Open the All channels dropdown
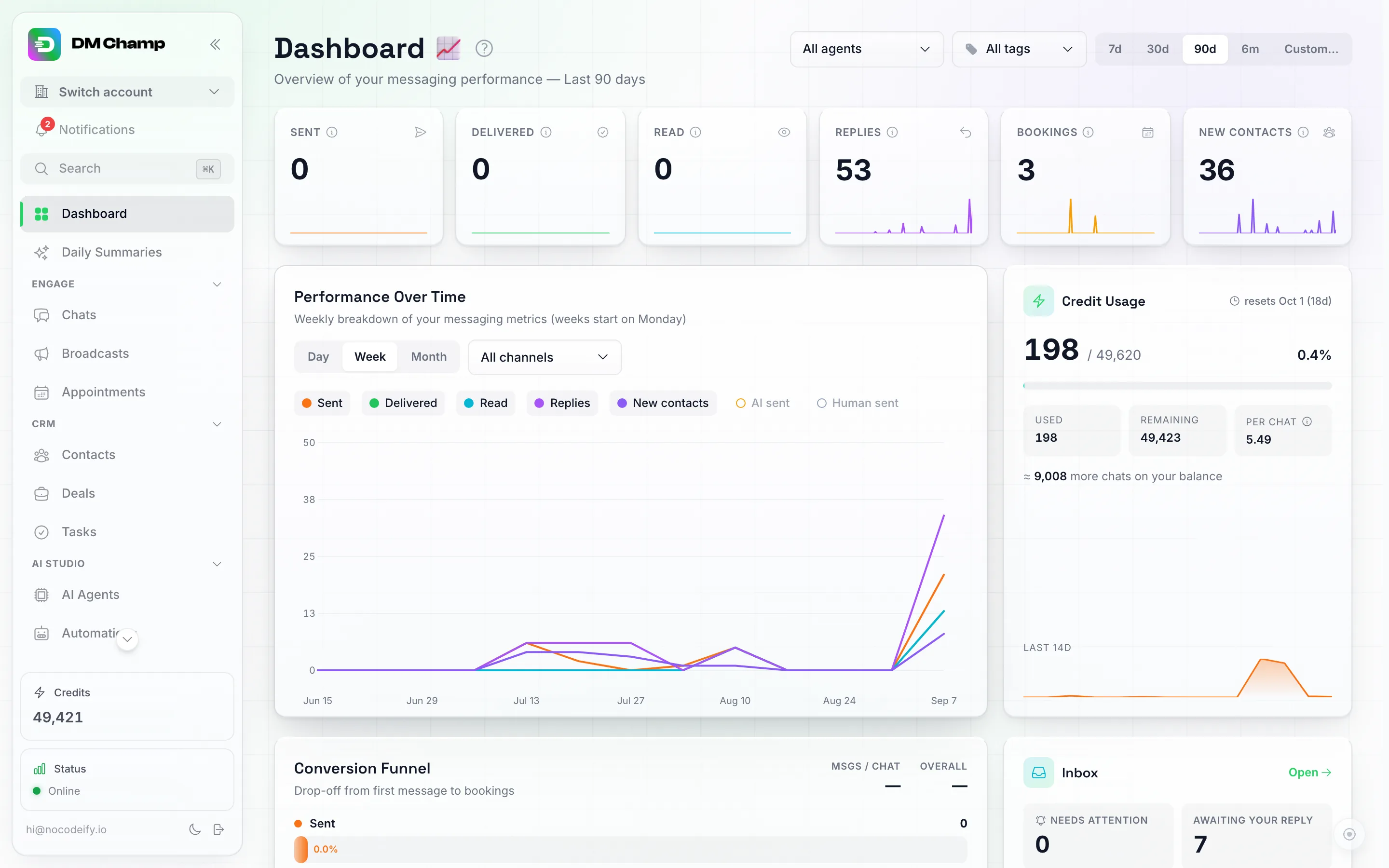The image size is (1389, 868). pos(545,357)
